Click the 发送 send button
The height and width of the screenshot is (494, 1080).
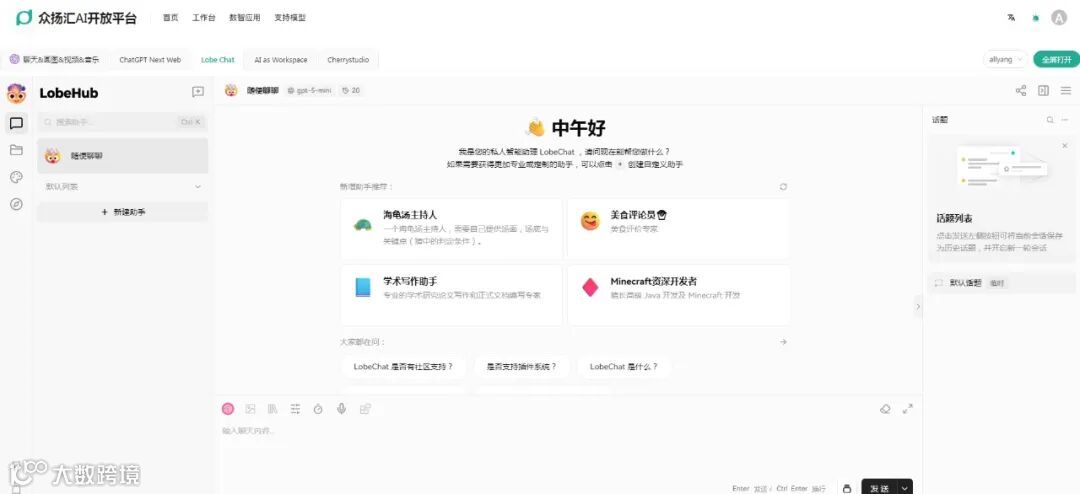pos(880,488)
